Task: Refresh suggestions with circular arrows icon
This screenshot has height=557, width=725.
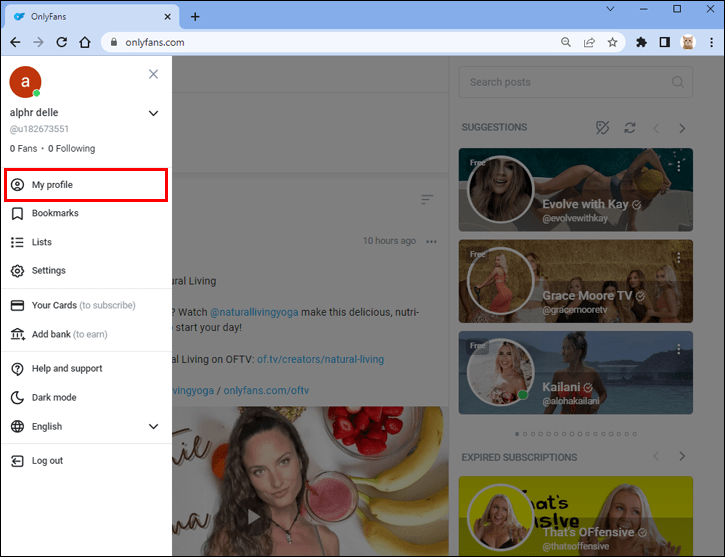Action: coord(630,128)
